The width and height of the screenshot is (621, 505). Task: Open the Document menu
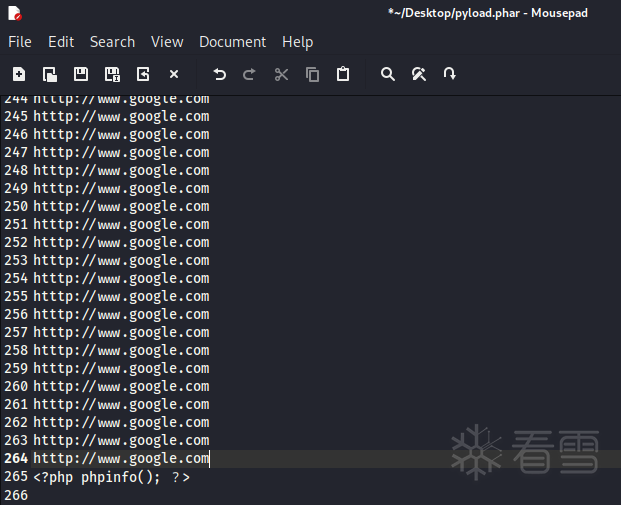click(232, 42)
